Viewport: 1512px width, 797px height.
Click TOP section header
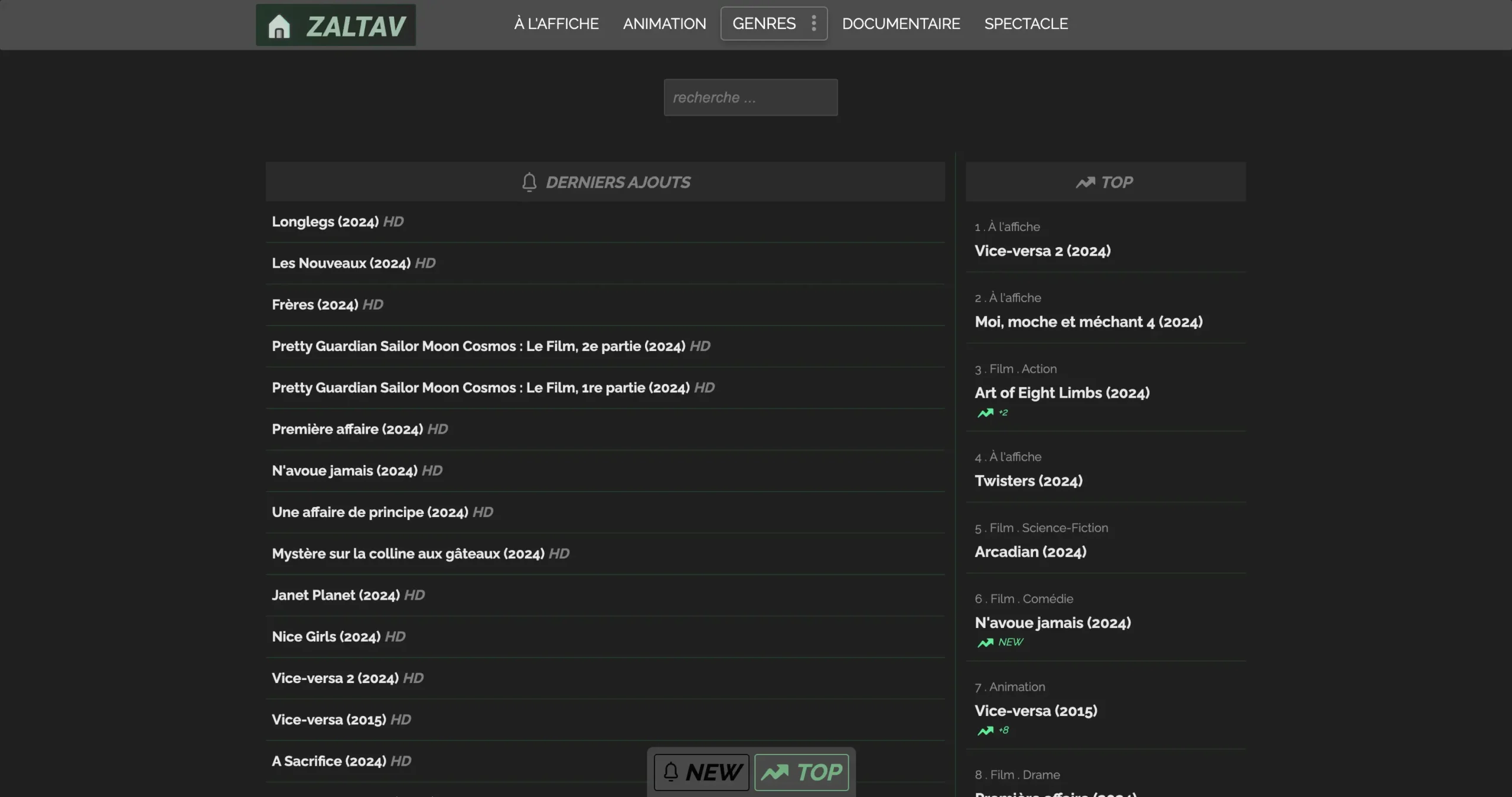coord(1106,182)
